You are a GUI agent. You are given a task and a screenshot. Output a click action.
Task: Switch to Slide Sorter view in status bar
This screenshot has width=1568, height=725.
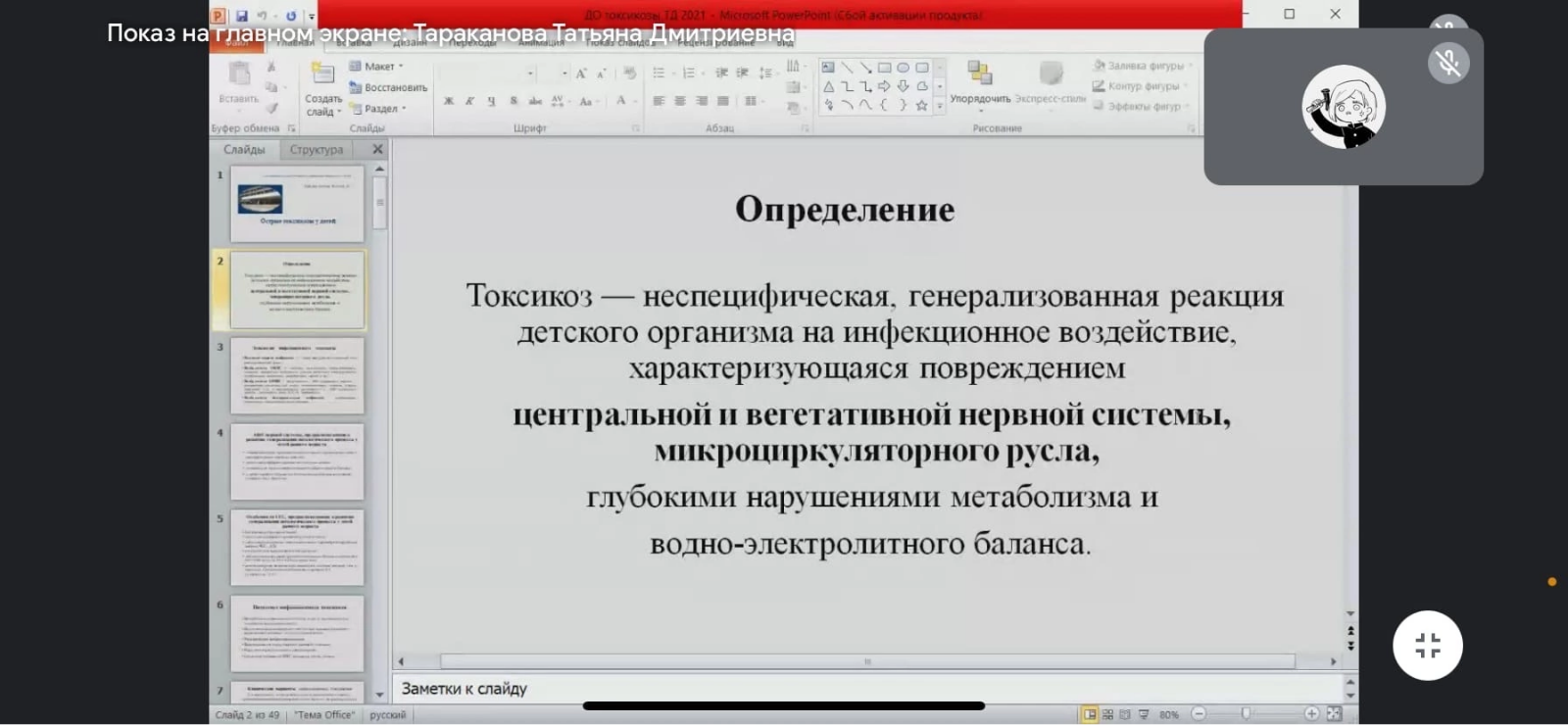(1107, 714)
